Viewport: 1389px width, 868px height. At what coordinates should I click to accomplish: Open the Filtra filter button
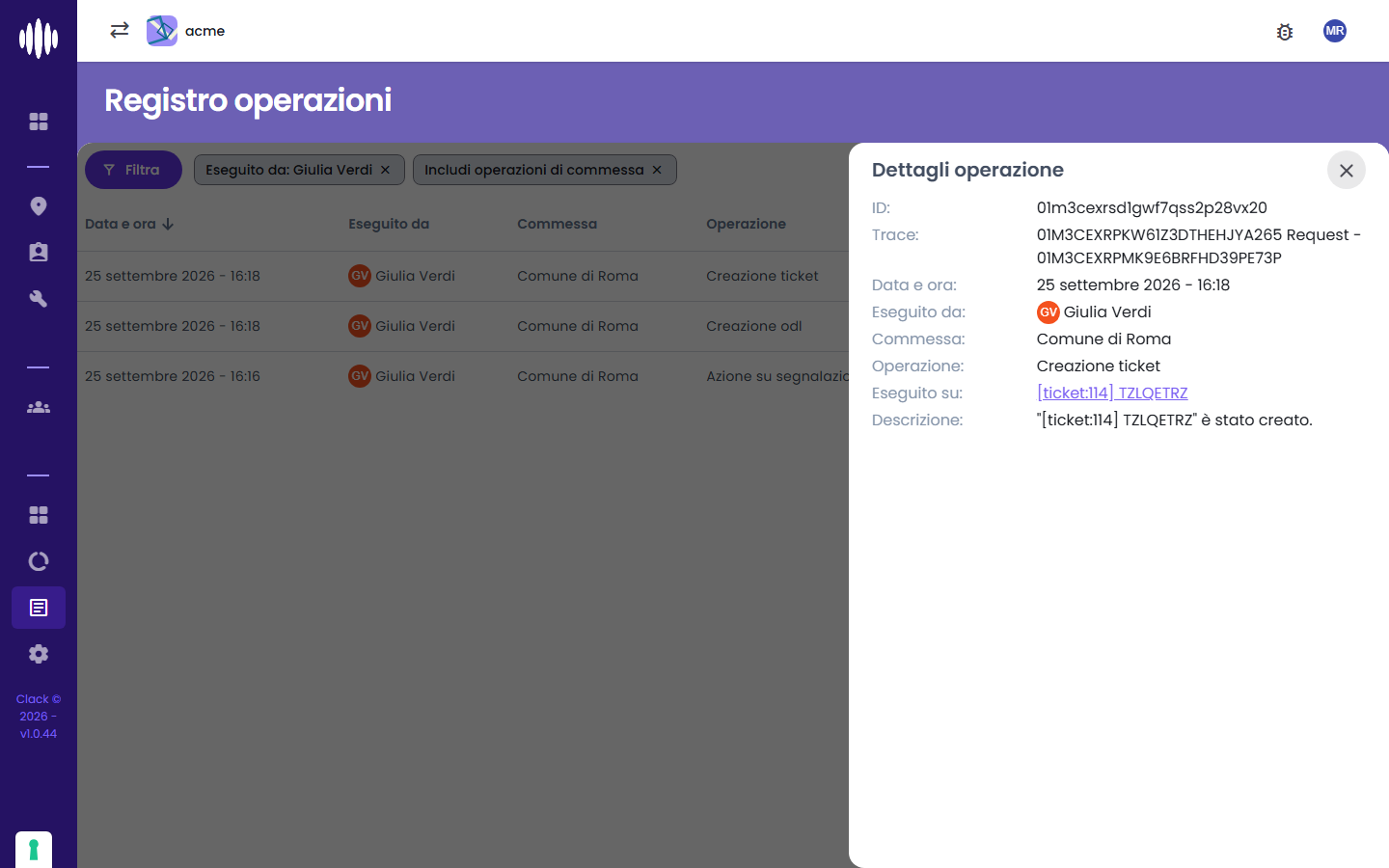[x=133, y=170]
